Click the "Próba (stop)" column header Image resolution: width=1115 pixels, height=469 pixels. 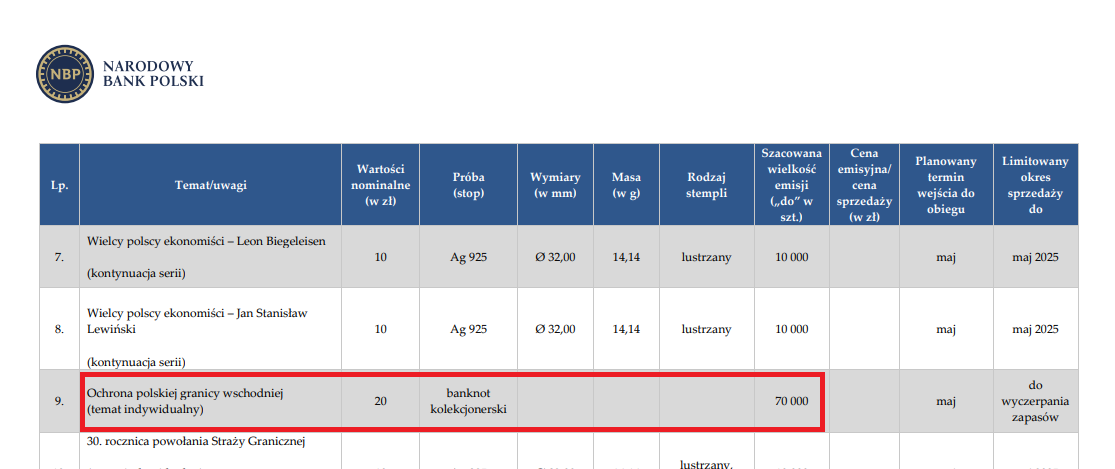point(468,185)
